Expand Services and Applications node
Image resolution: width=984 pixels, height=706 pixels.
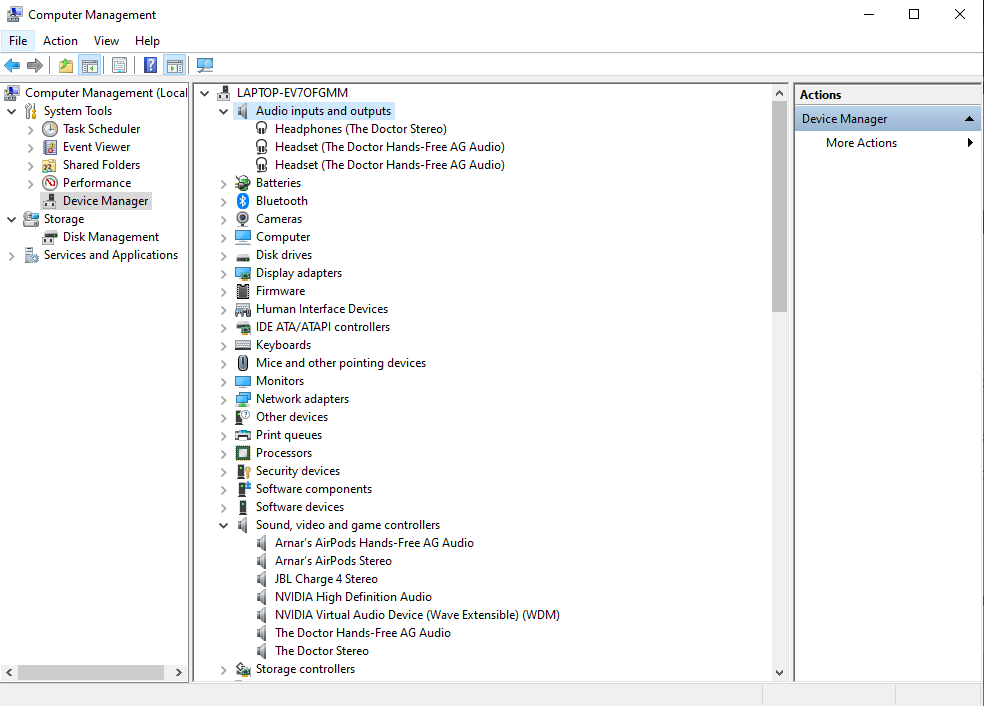[11, 255]
